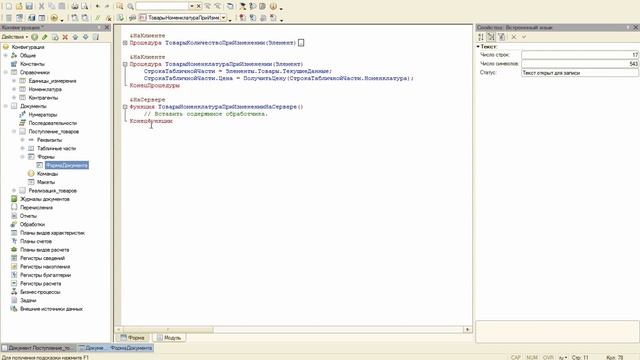This screenshot has height=360, width=640.
Task: Switch to the Форма tab
Action: (x=133, y=338)
